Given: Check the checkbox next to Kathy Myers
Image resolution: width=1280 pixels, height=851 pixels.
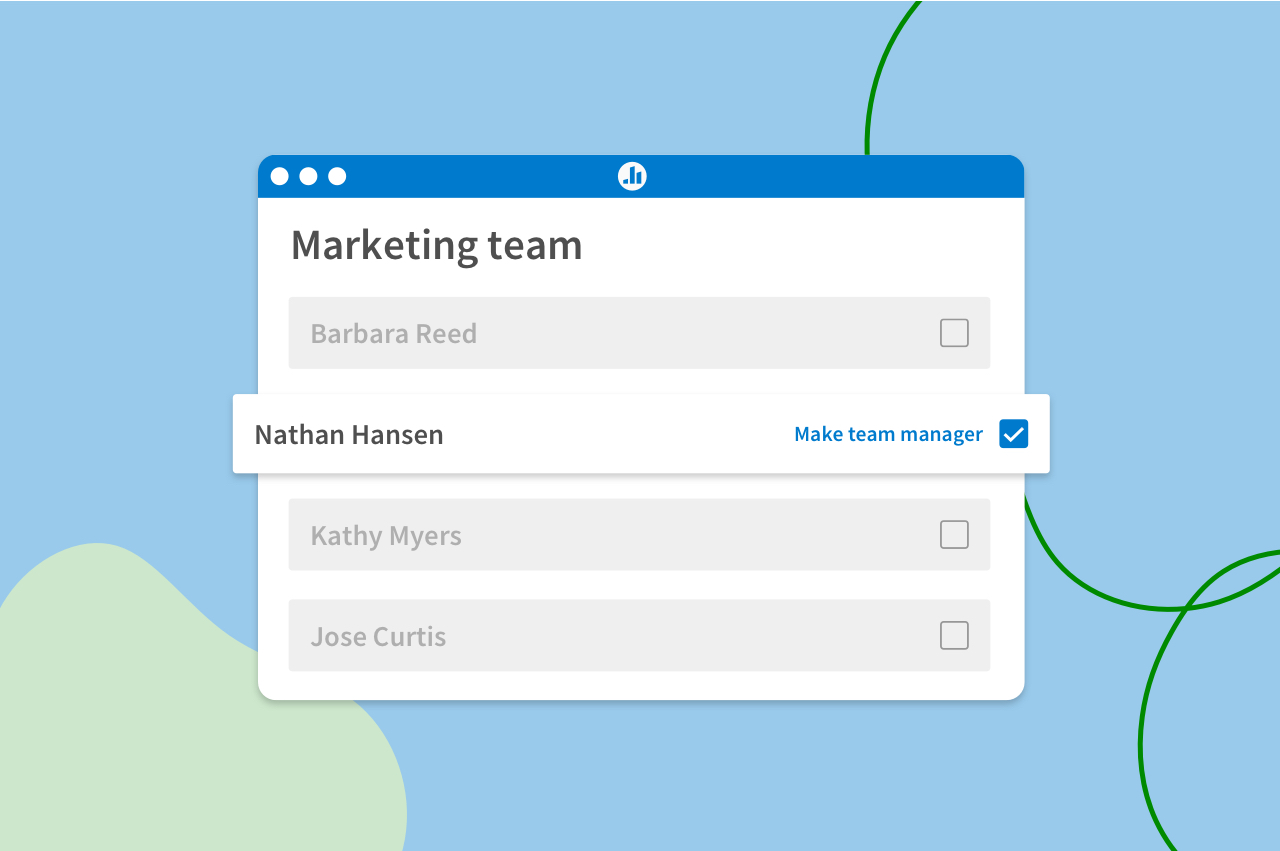Looking at the screenshot, I should point(954,534).
